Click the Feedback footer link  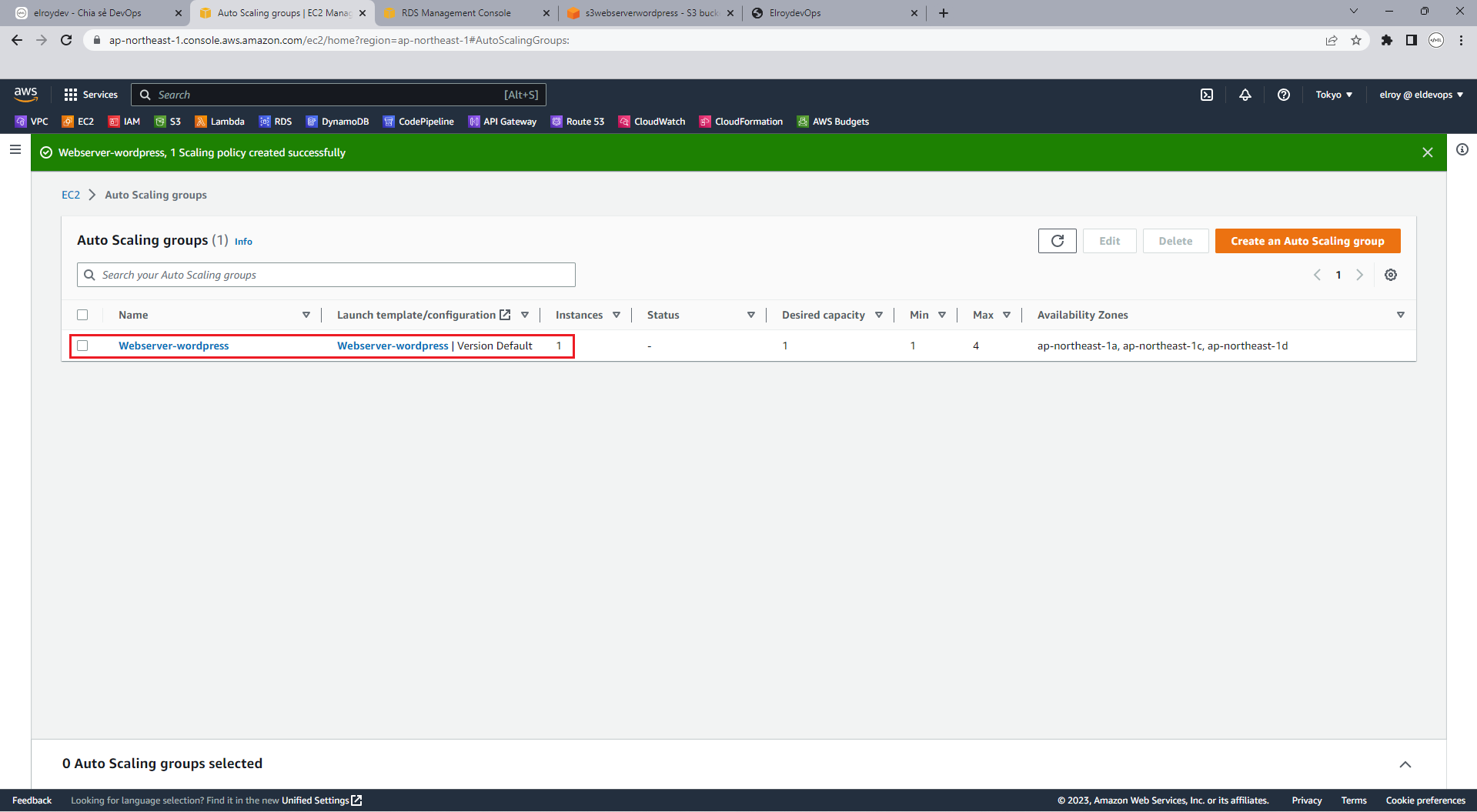[32, 800]
